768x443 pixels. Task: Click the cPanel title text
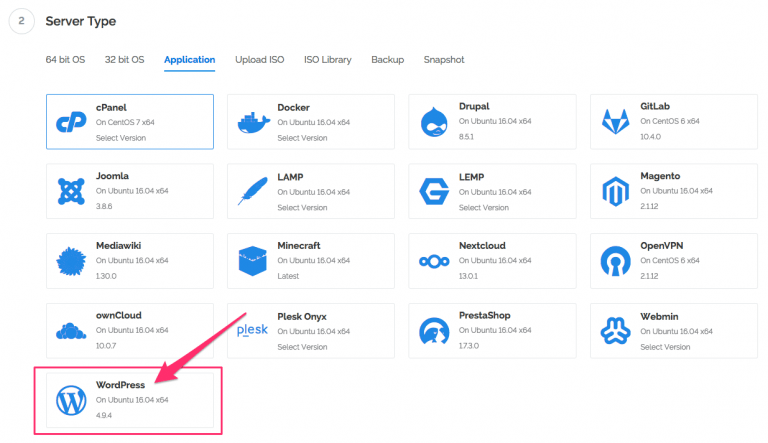pos(111,107)
